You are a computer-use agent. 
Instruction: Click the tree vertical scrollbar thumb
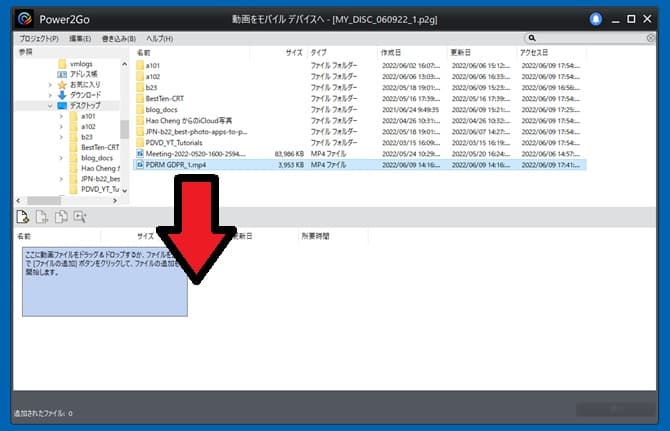[x=124, y=129]
